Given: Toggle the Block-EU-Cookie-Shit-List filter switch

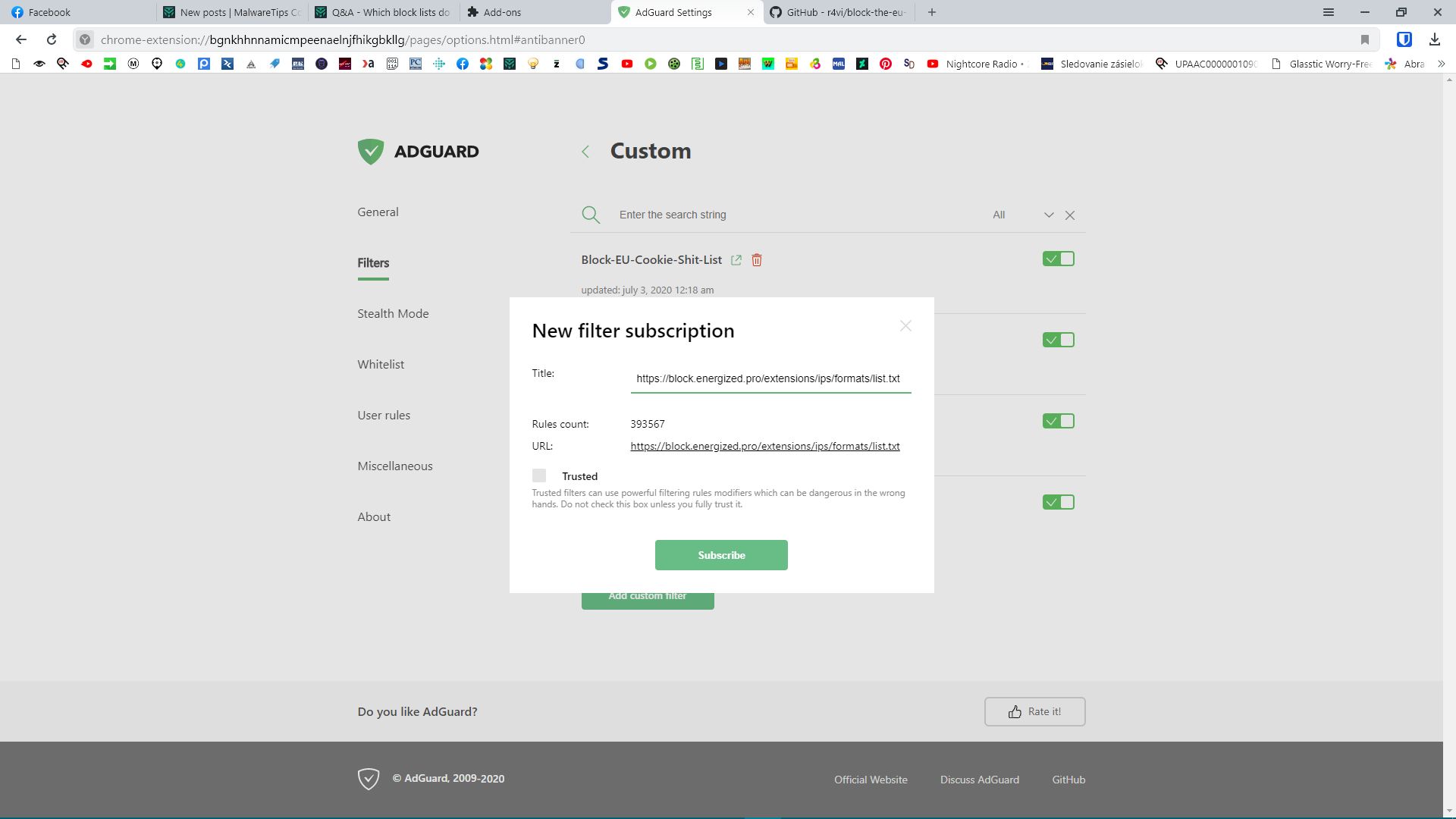Looking at the screenshot, I should coord(1059,259).
